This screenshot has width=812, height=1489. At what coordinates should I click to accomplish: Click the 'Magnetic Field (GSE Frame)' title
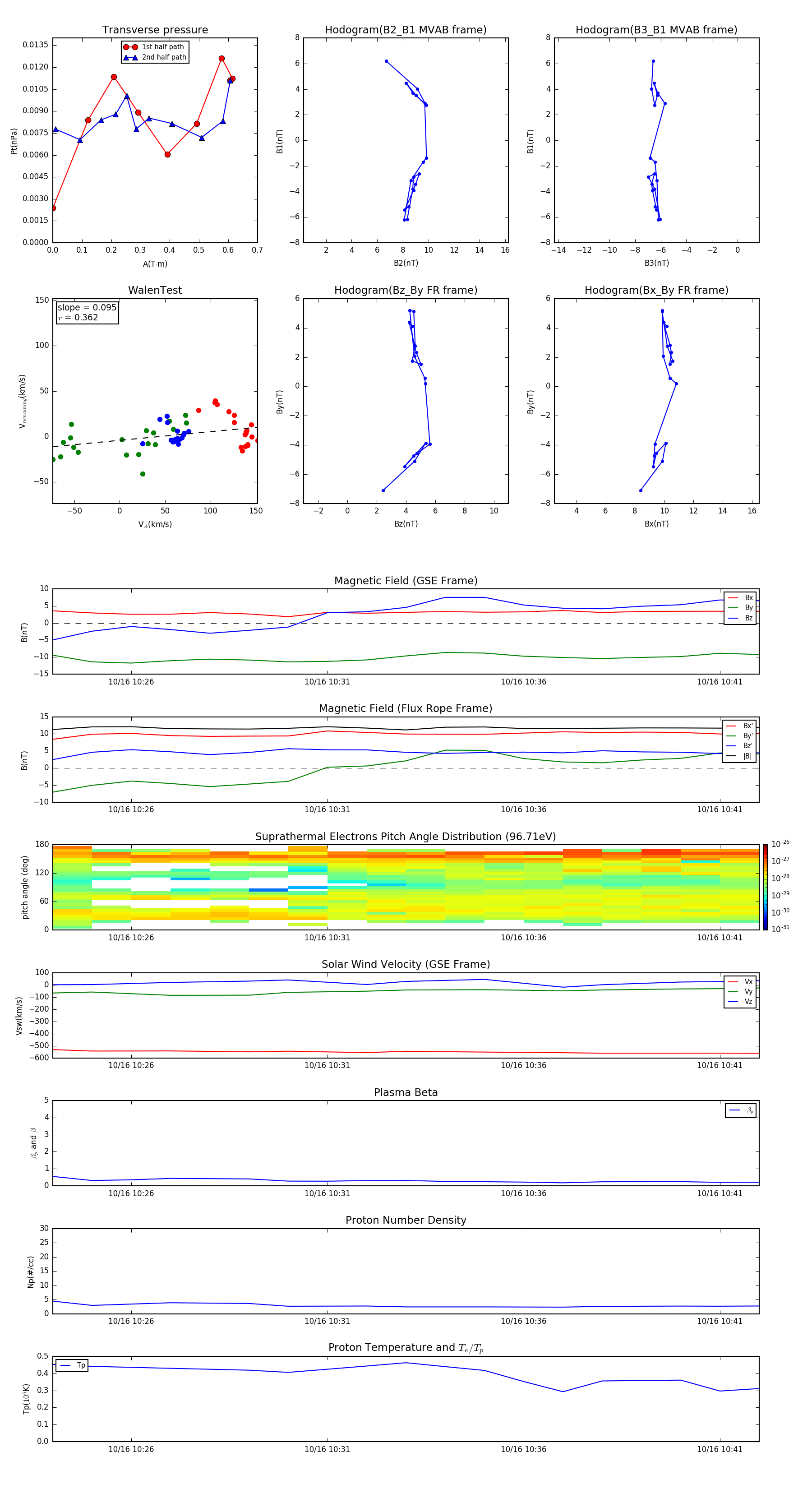pyautogui.click(x=406, y=581)
